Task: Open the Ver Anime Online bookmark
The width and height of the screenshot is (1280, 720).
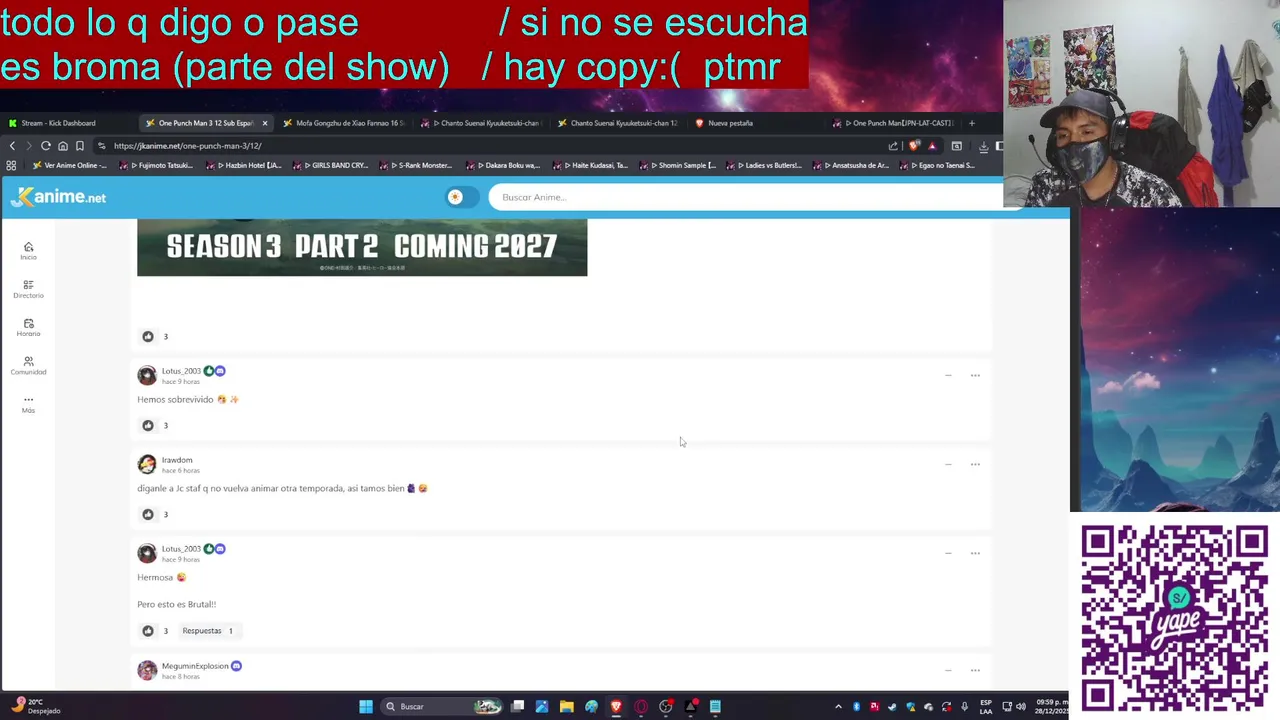Action: [69, 165]
